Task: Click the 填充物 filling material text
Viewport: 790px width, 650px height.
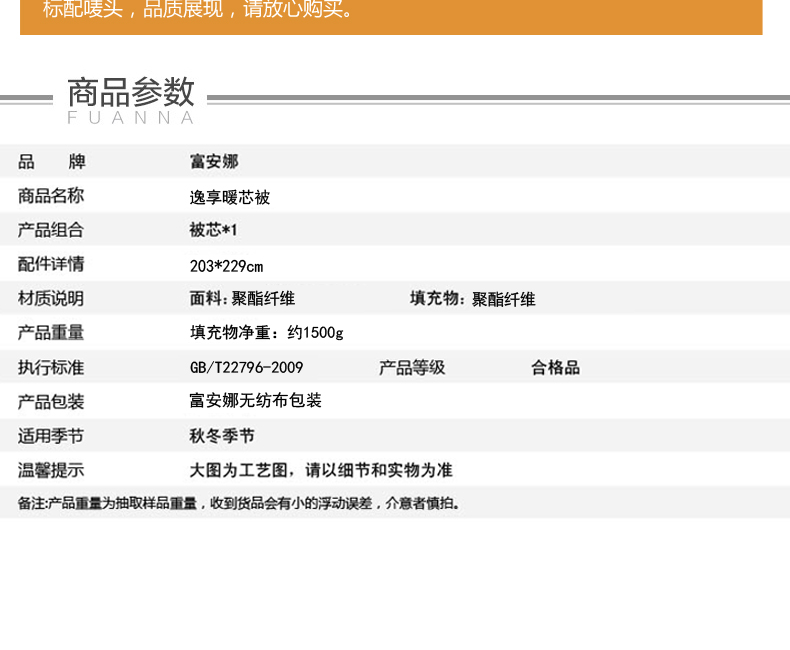Action: [472, 299]
